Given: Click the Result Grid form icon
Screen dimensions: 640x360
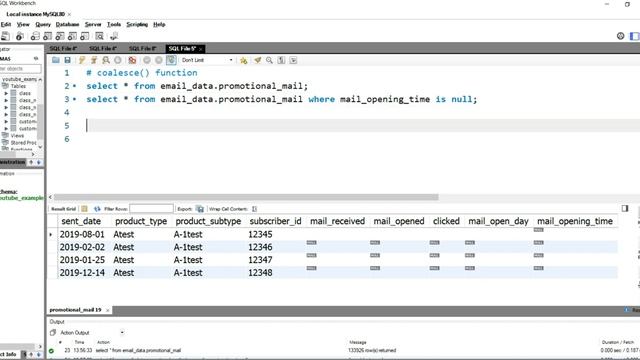Looking at the screenshot, I should [x=84, y=209].
